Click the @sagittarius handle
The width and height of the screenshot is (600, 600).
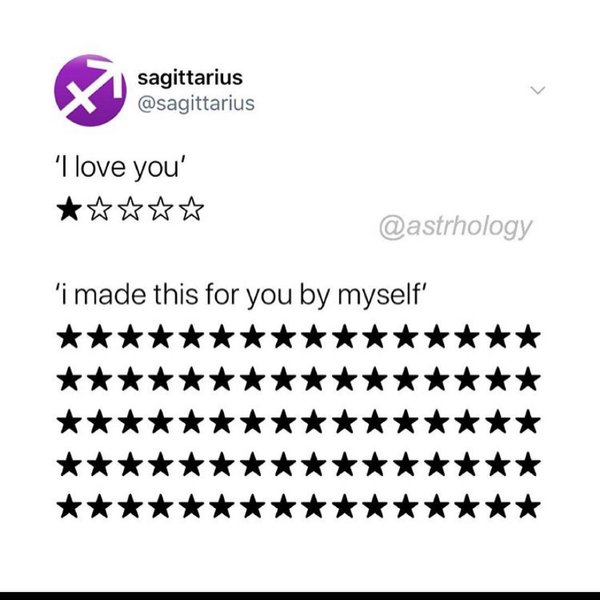[x=196, y=104]
